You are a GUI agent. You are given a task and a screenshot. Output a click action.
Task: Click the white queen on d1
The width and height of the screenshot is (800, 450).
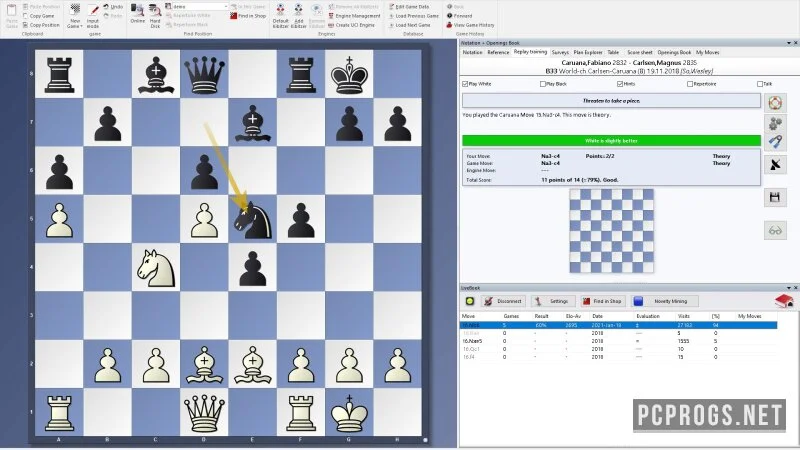204,413
